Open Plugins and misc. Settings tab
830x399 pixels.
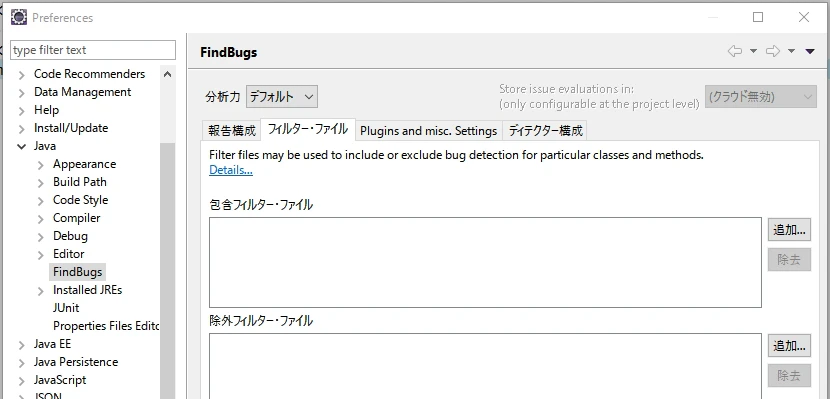429,131
